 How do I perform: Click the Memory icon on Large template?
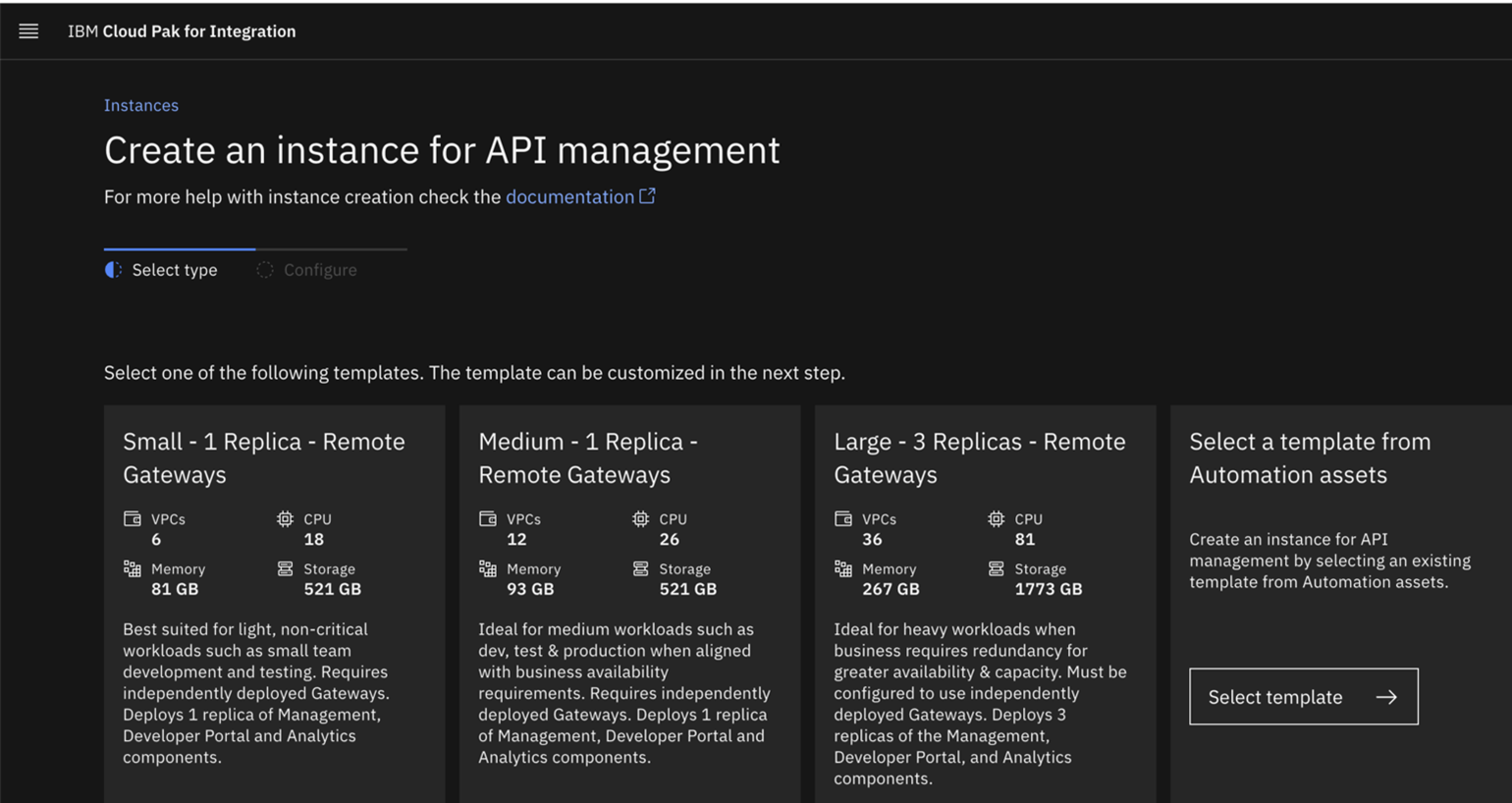[841, 568]
